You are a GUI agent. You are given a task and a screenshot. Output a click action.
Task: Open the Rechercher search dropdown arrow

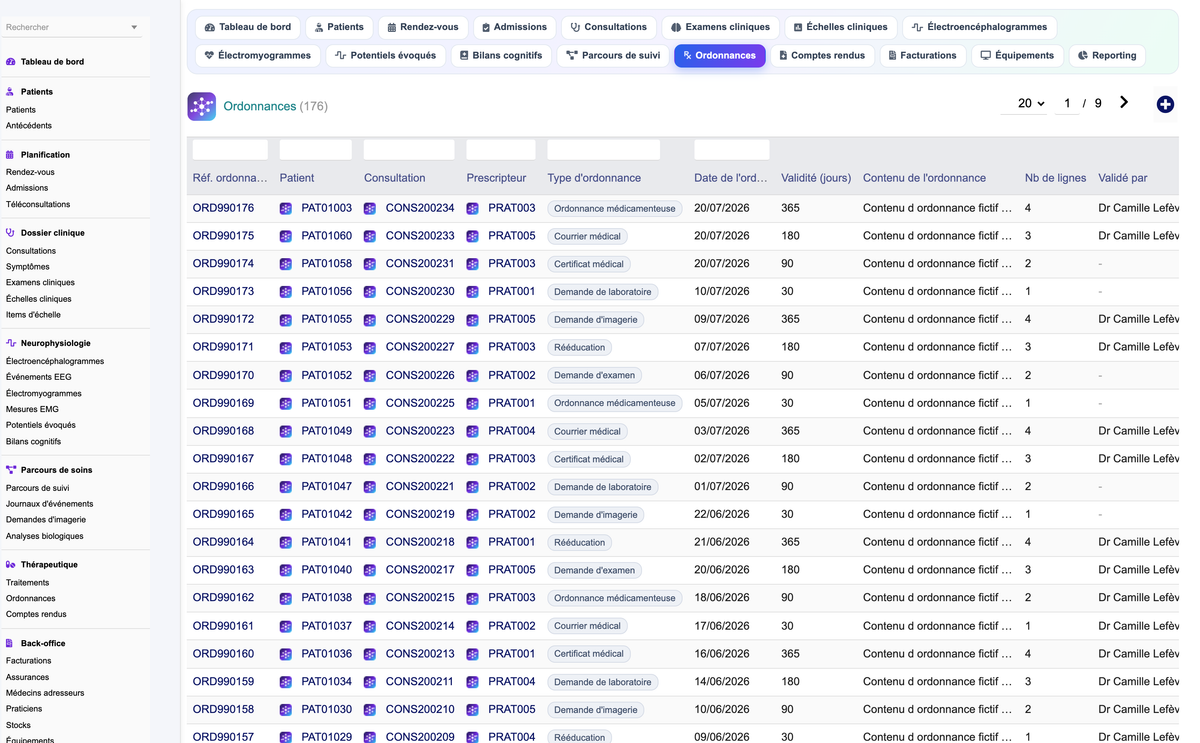[134, 28]
